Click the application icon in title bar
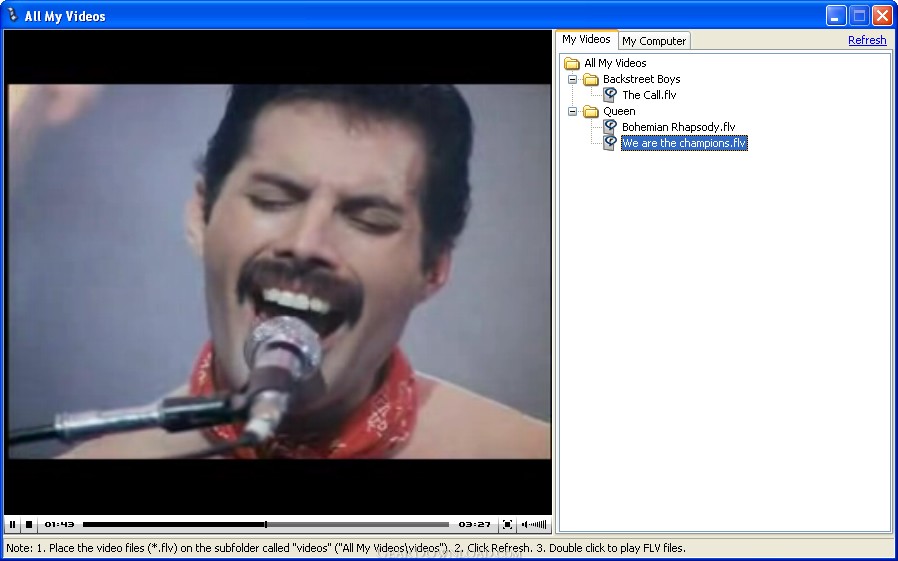898x561 pixels. pos(12,15)
